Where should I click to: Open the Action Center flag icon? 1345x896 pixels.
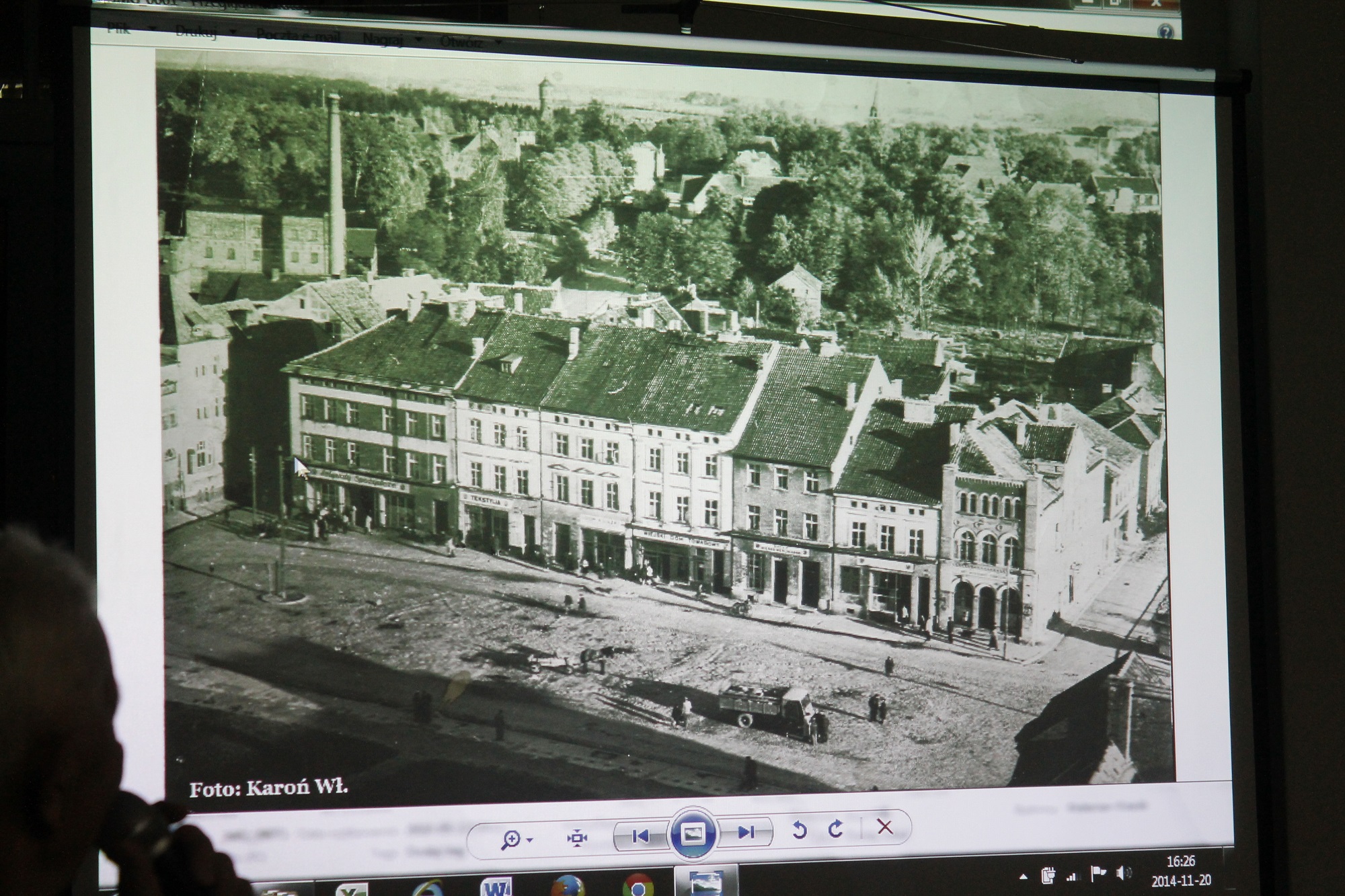point(1098,874)
